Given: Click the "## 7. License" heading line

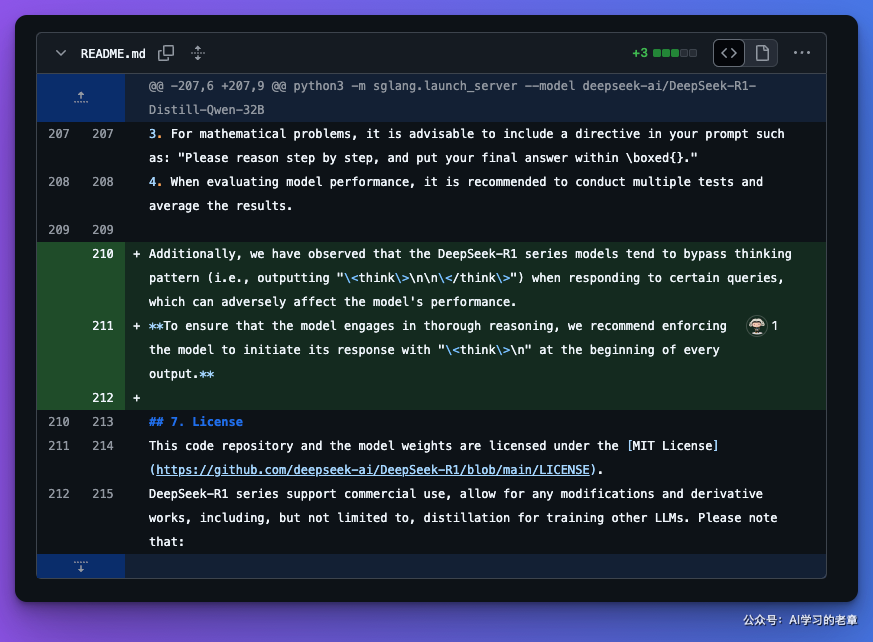Looking at the screenshot, I should [x=196, y=422].
